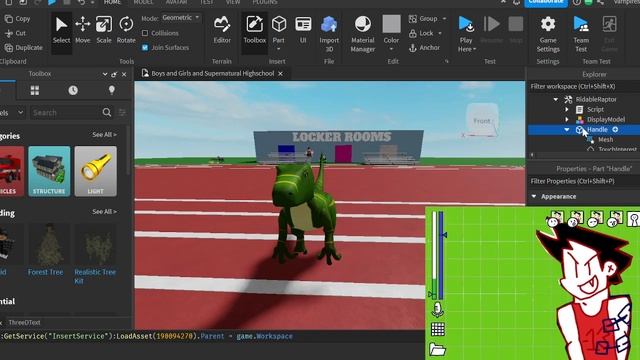Click Import 3D

tap(329, 34)
